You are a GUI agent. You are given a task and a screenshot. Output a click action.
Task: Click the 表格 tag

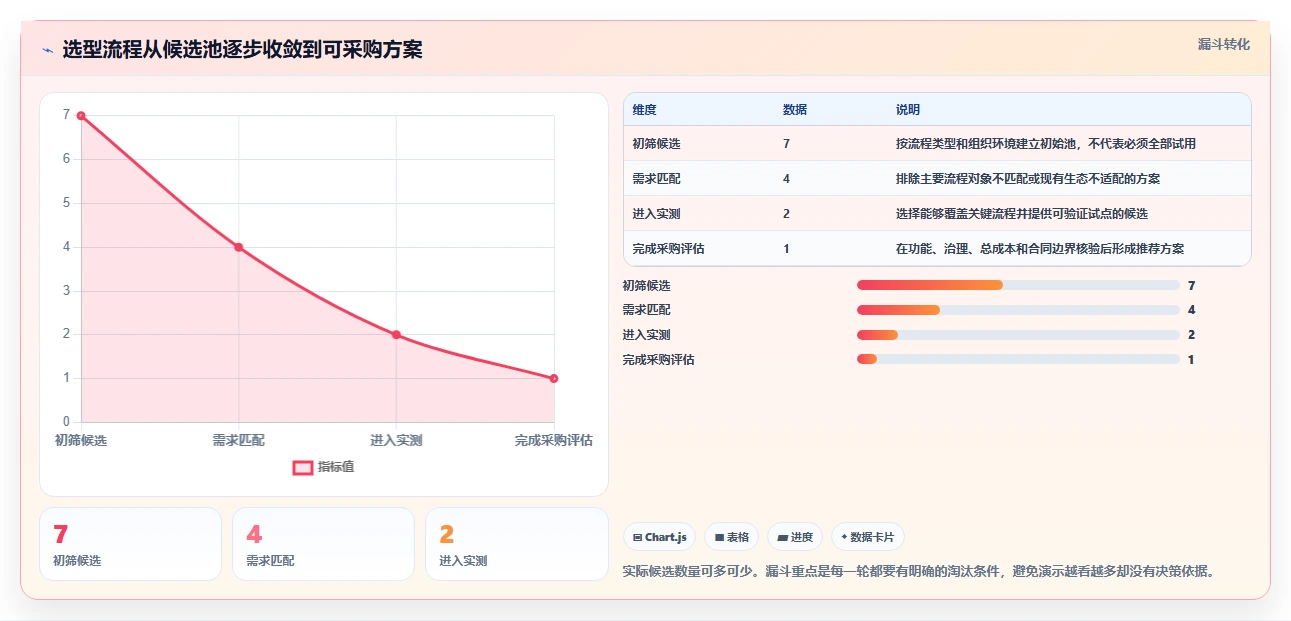[x=731, y=537]
